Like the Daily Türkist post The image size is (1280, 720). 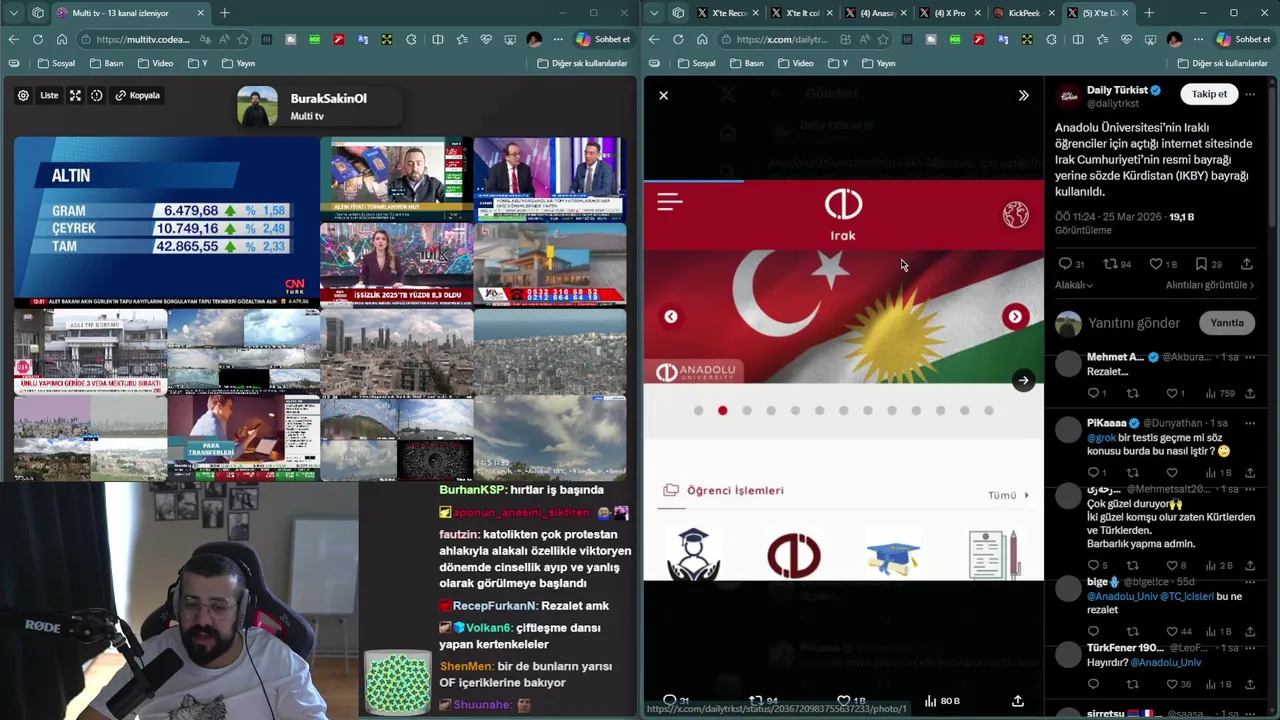pyautogui.click(x=1156, y=264)
